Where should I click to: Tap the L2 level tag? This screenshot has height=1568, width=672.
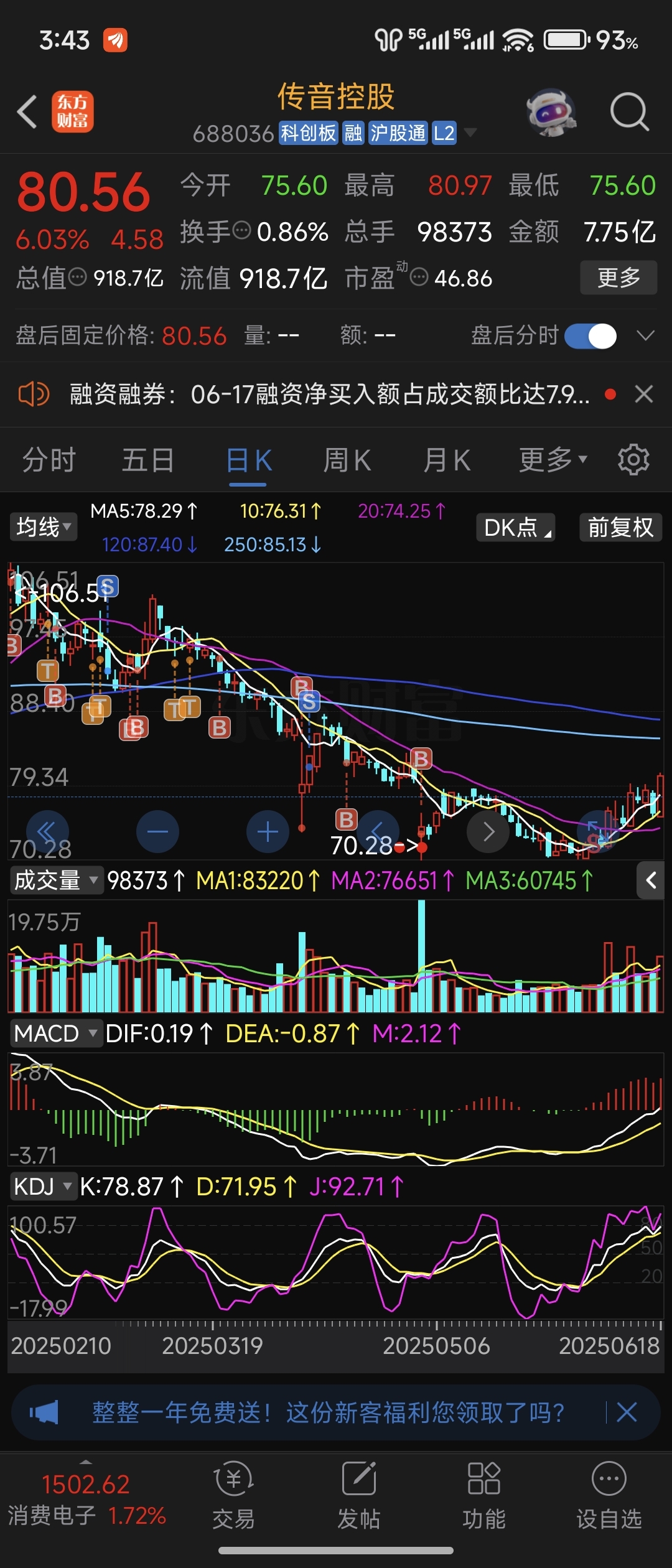tap(444, 133)
